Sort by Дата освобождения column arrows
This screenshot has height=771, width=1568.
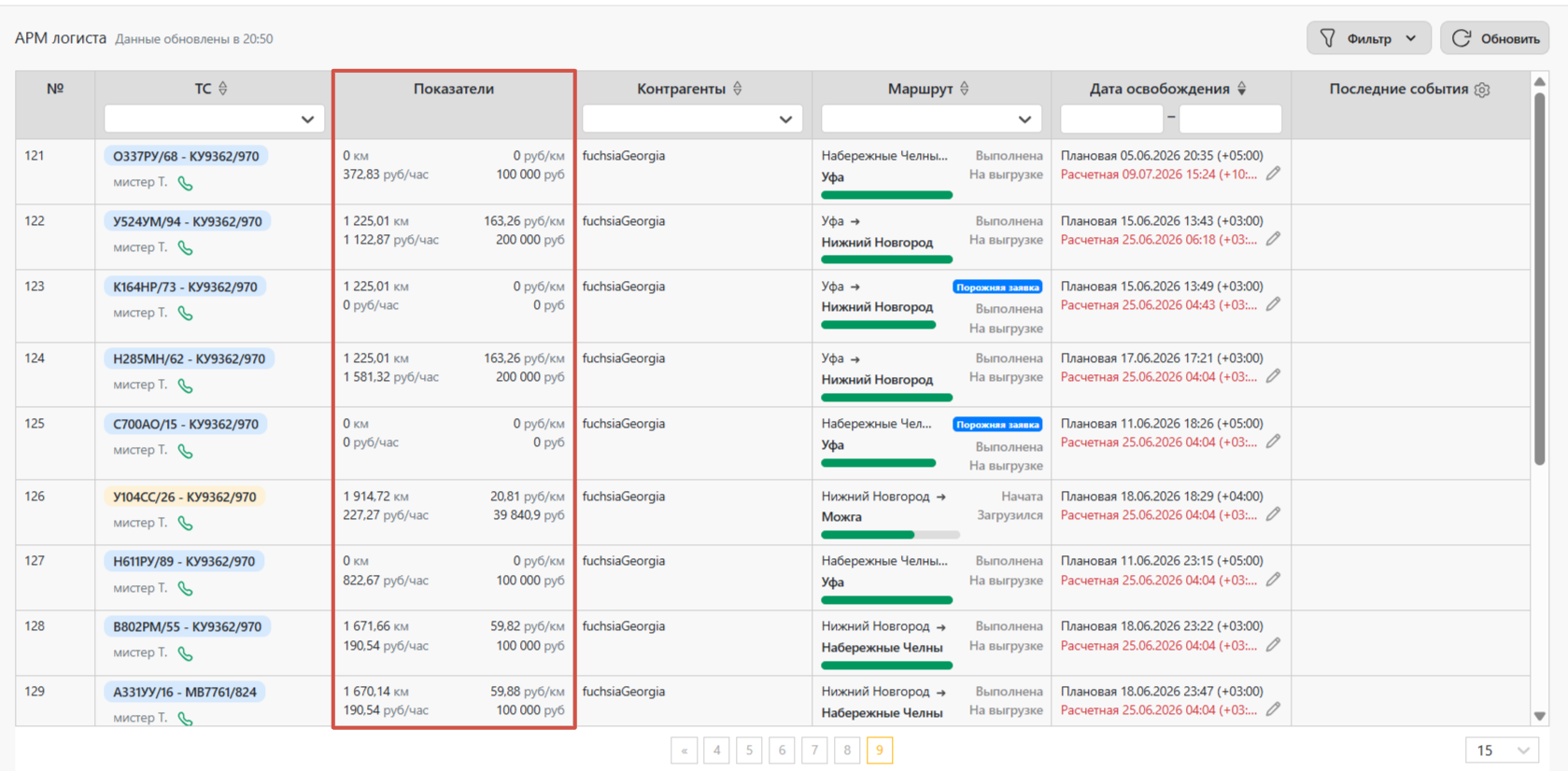point(1242,89)
